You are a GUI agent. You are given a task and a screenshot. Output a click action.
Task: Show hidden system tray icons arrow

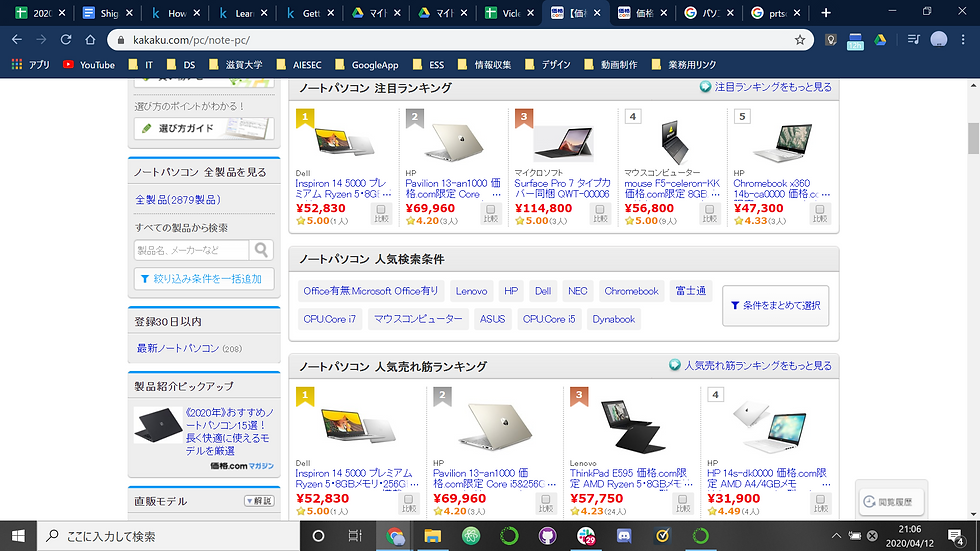point(836,536)
